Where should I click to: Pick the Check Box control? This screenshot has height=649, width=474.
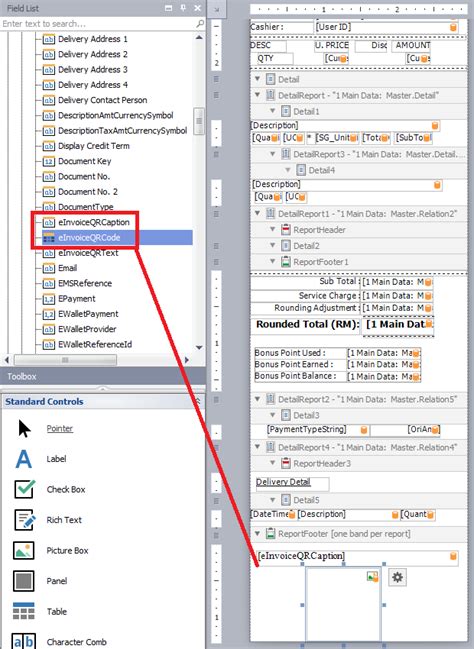coord(49,489)
